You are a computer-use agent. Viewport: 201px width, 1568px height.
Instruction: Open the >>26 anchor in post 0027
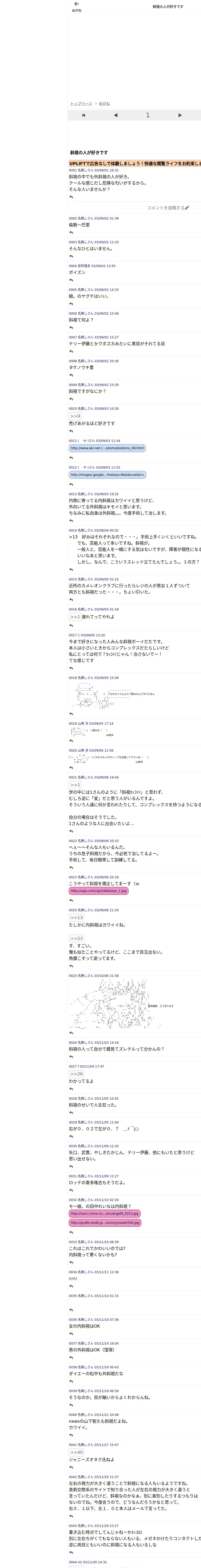[x=77, y=1074]
